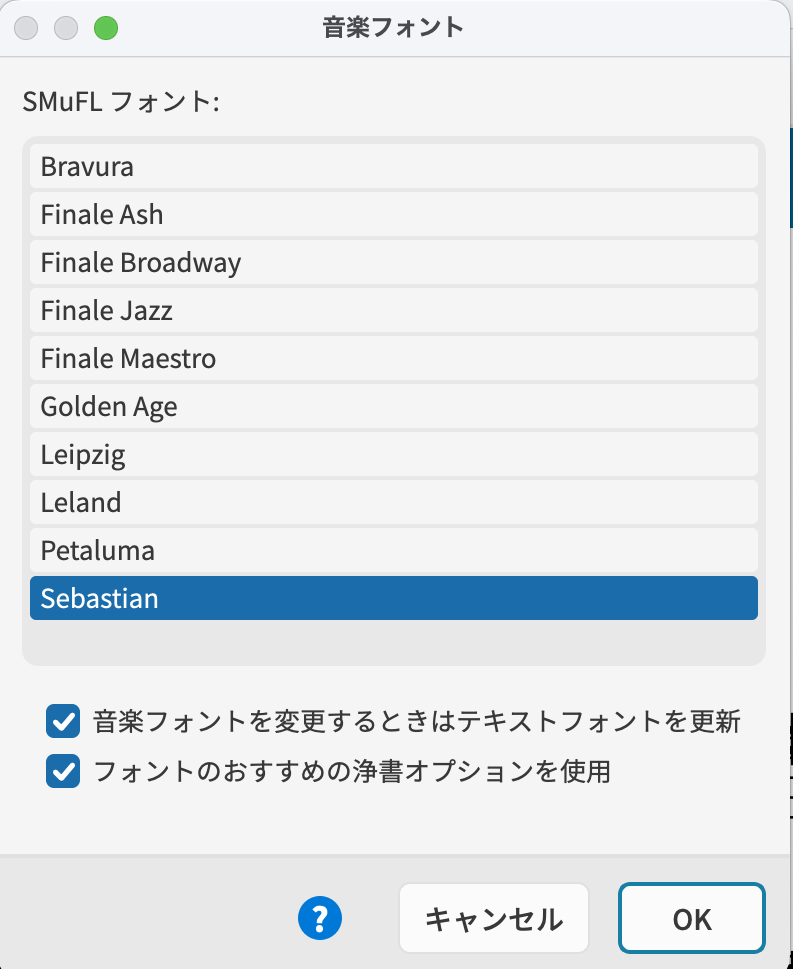Toggle the recommended engraving options checkbox
This screenshot has width=793, height=969.
point(63,771)
